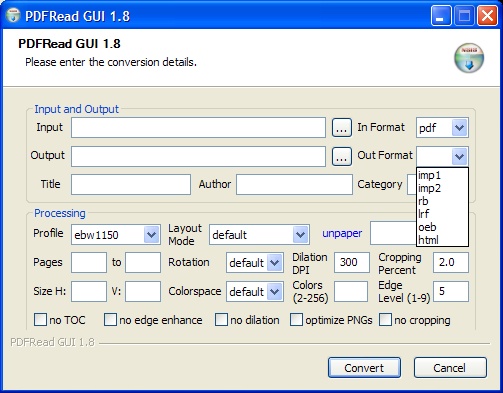Browse for the Output file with ... button
Viewport: 503px width, 393px height.
click(342, 156)
